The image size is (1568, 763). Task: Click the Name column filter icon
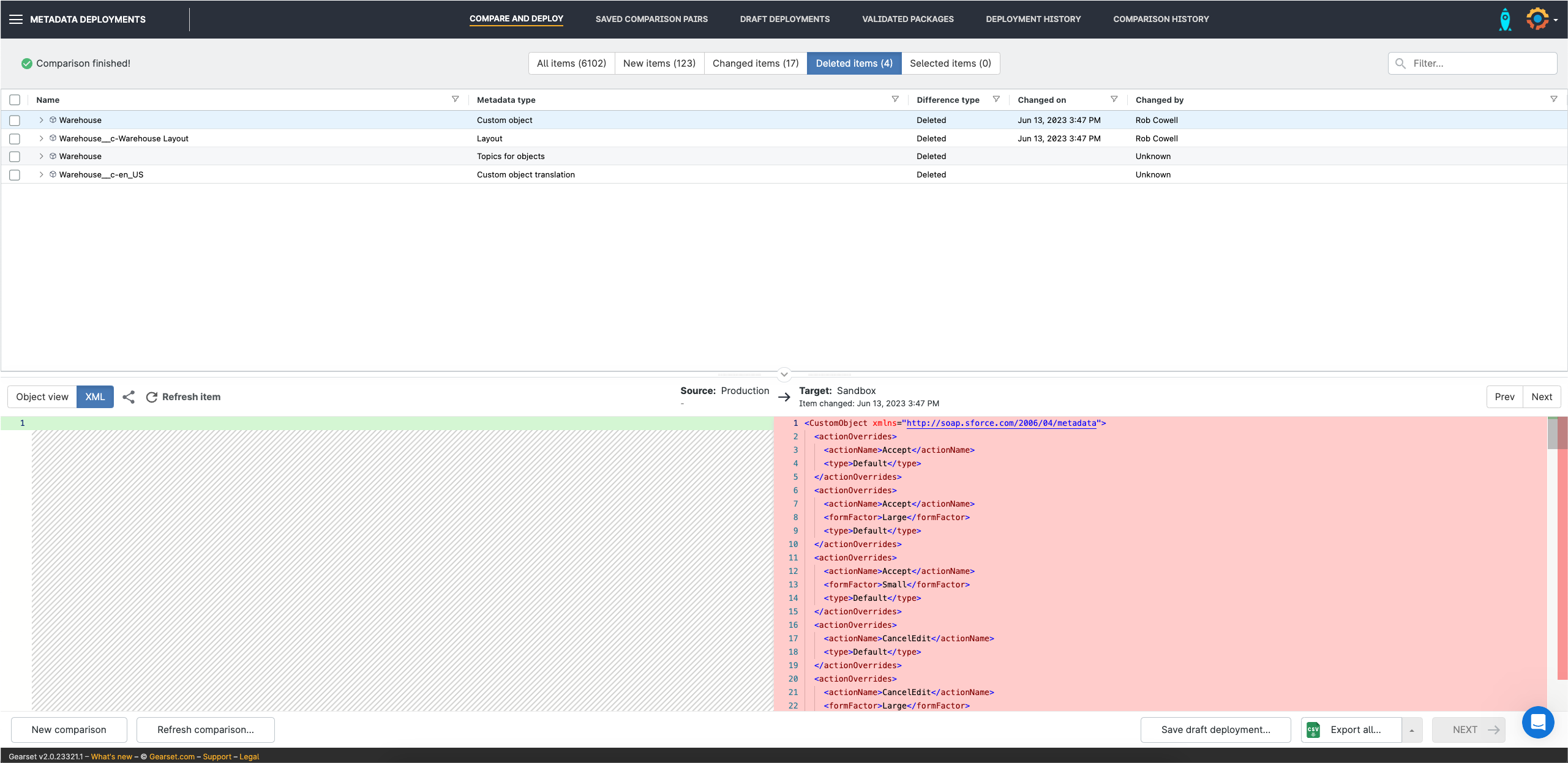tap(455, 99)
